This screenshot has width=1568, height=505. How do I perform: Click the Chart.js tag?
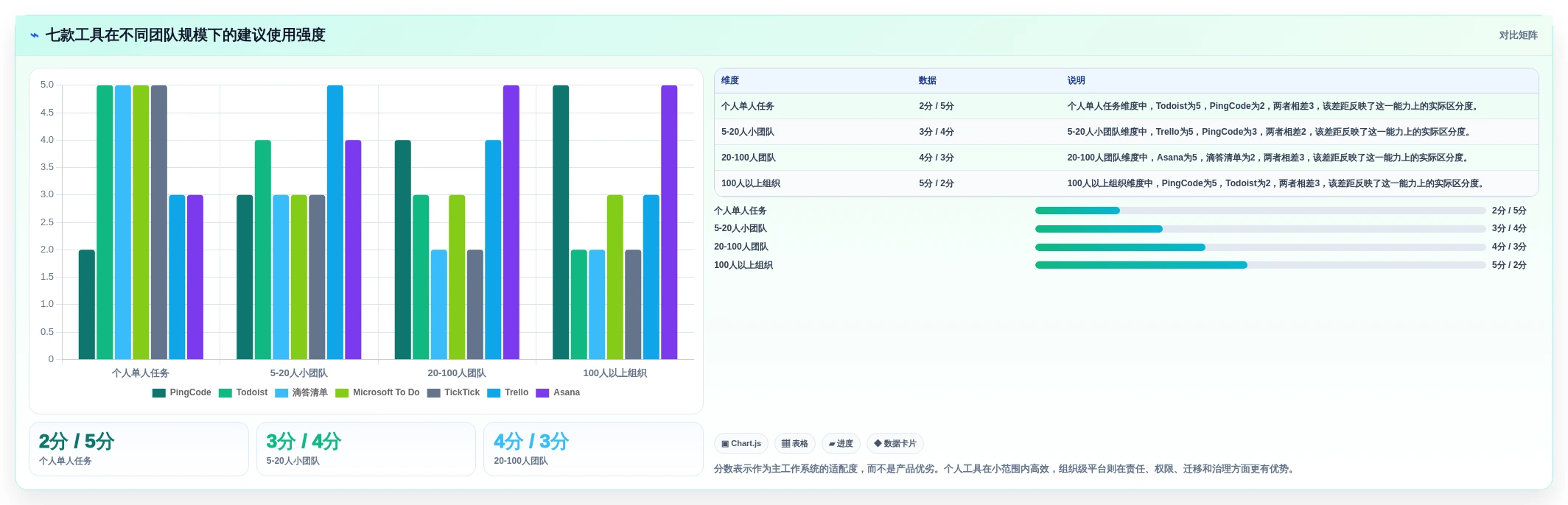coord(741,444)
